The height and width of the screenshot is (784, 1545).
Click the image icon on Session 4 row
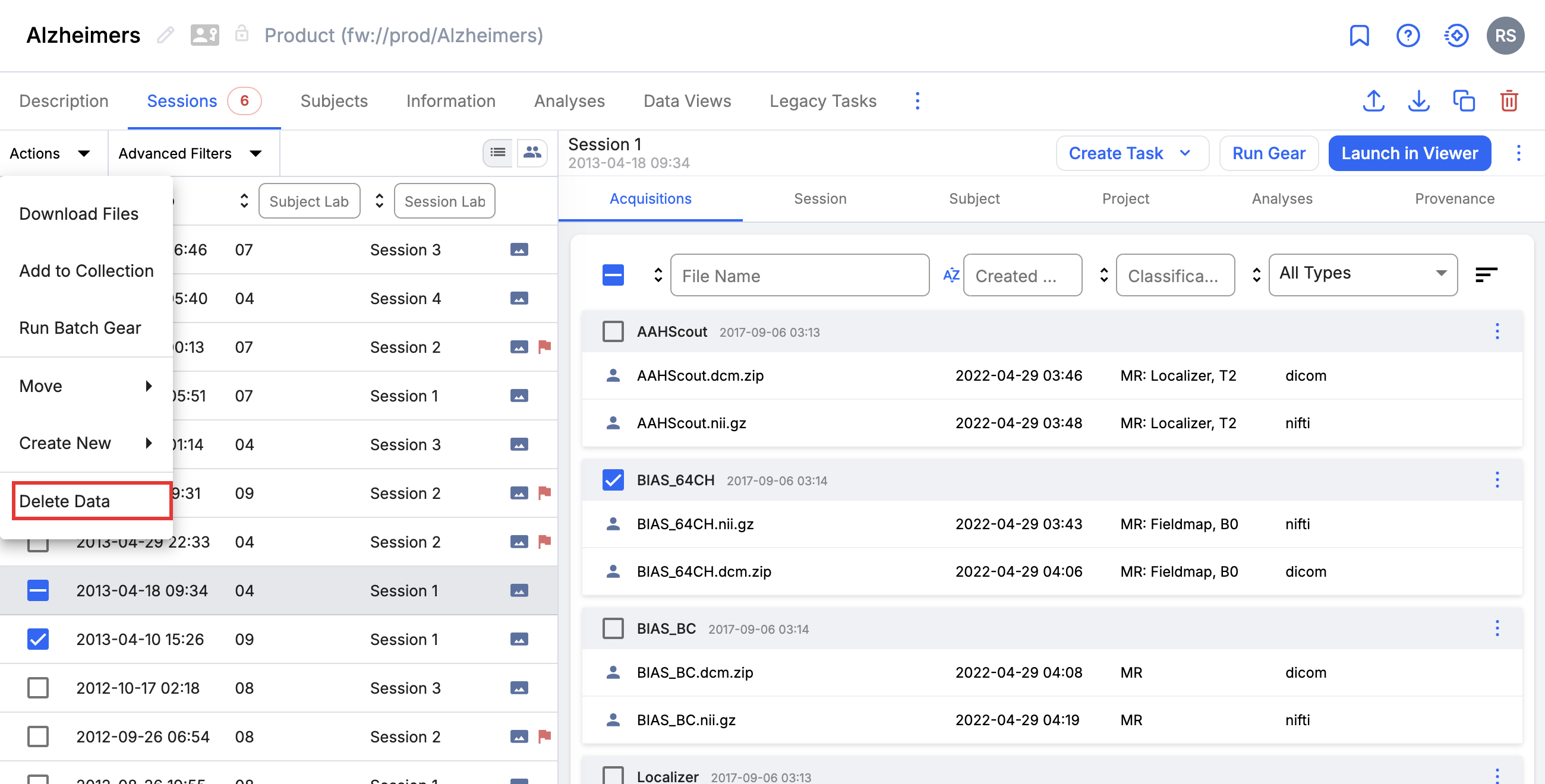[x=519, y=298]
